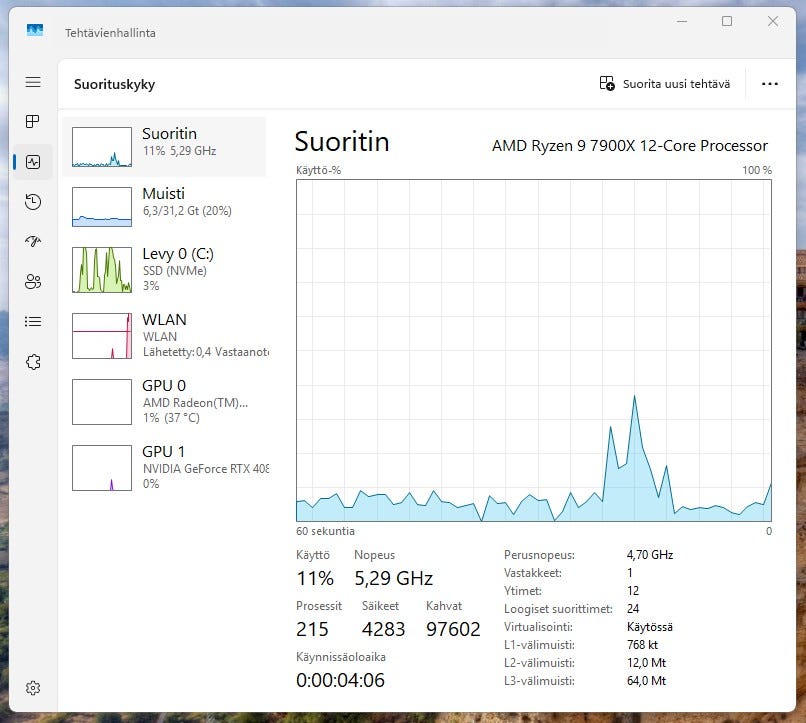This screenshot has height=723, width=806.
Task: Open the three-dot more options menu
Action: point(770,84)
